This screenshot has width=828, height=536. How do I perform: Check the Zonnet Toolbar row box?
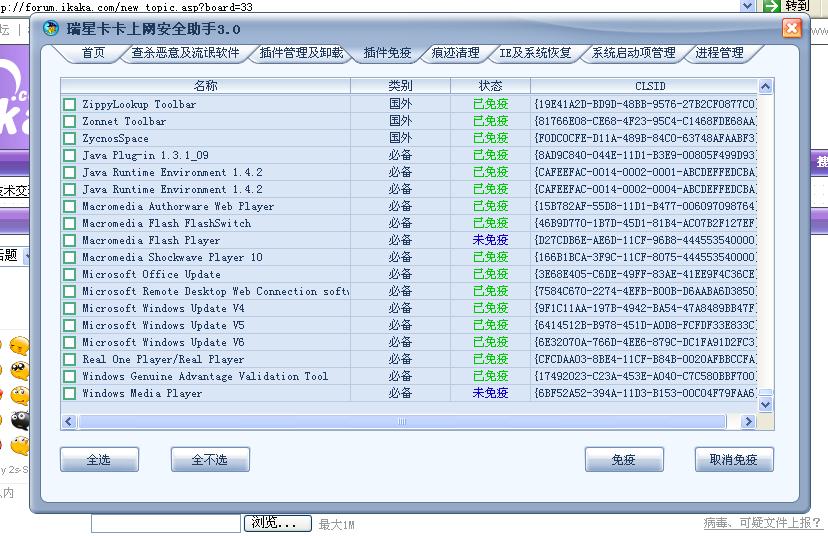[69, 121]
